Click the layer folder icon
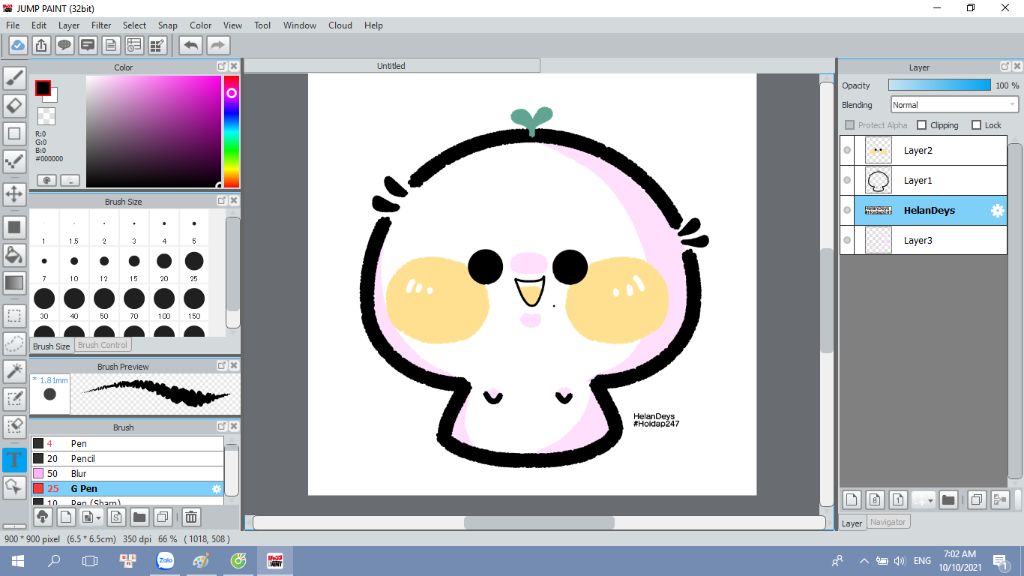Screen dimensions: 1024x576 (x=948, y=500)
